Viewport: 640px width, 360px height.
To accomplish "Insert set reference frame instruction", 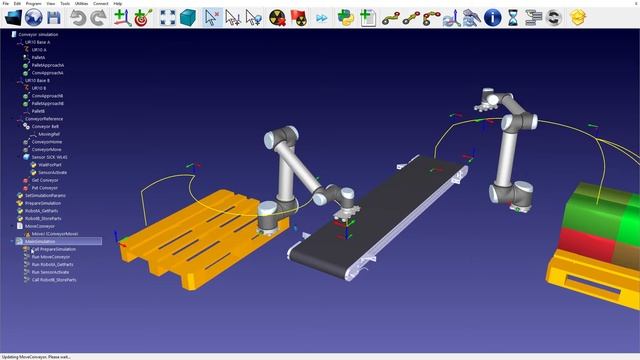I will (451, 18).
